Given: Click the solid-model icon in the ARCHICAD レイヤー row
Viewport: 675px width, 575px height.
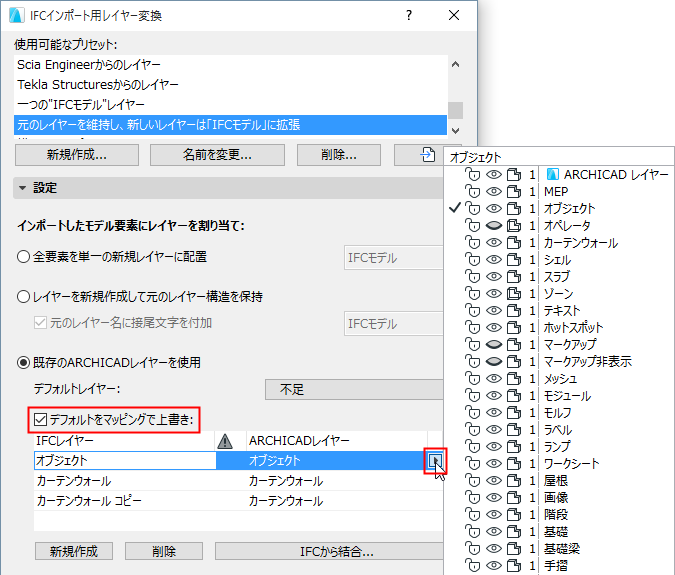Looking at the screenshot, I should pyautogui.click(x=513, y=174).
